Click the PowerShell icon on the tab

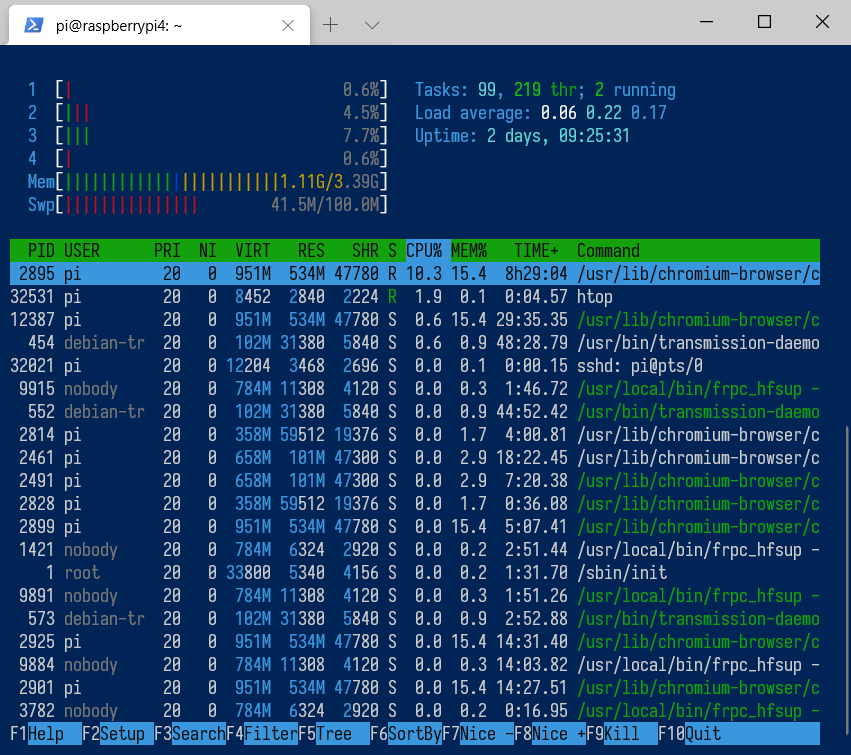34,25
